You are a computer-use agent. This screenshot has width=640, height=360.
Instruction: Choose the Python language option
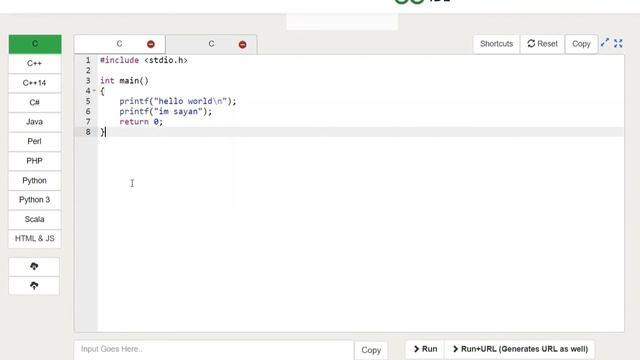pyautogui.click(x=35, y=180)
